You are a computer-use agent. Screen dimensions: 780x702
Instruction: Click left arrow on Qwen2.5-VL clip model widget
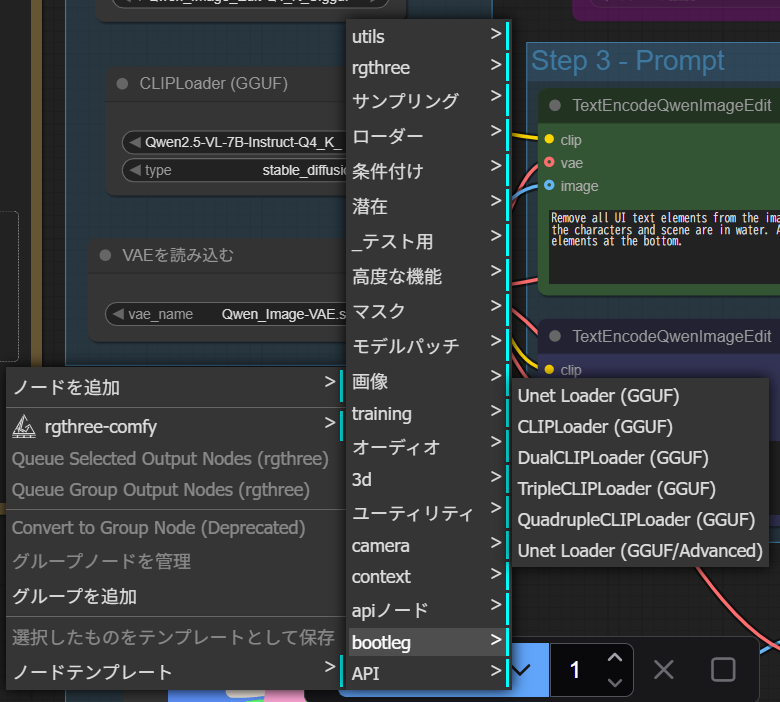(x=134, y=142)
